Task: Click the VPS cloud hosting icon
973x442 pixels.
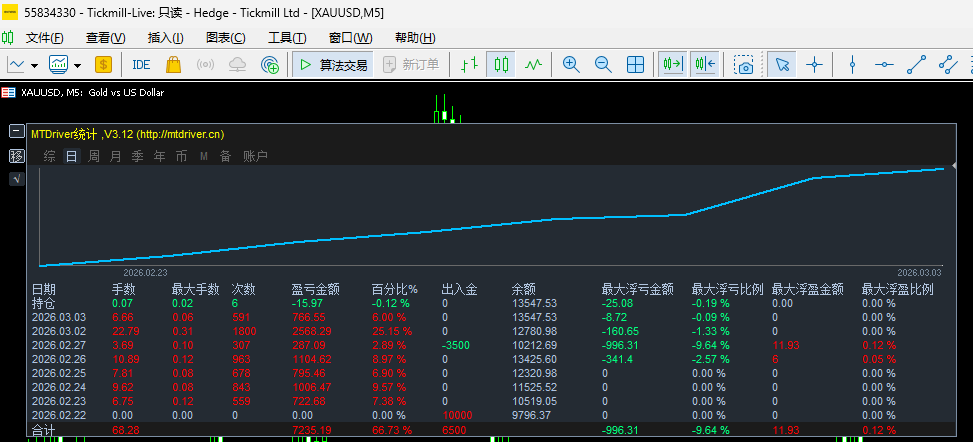Action: point(238,64)
